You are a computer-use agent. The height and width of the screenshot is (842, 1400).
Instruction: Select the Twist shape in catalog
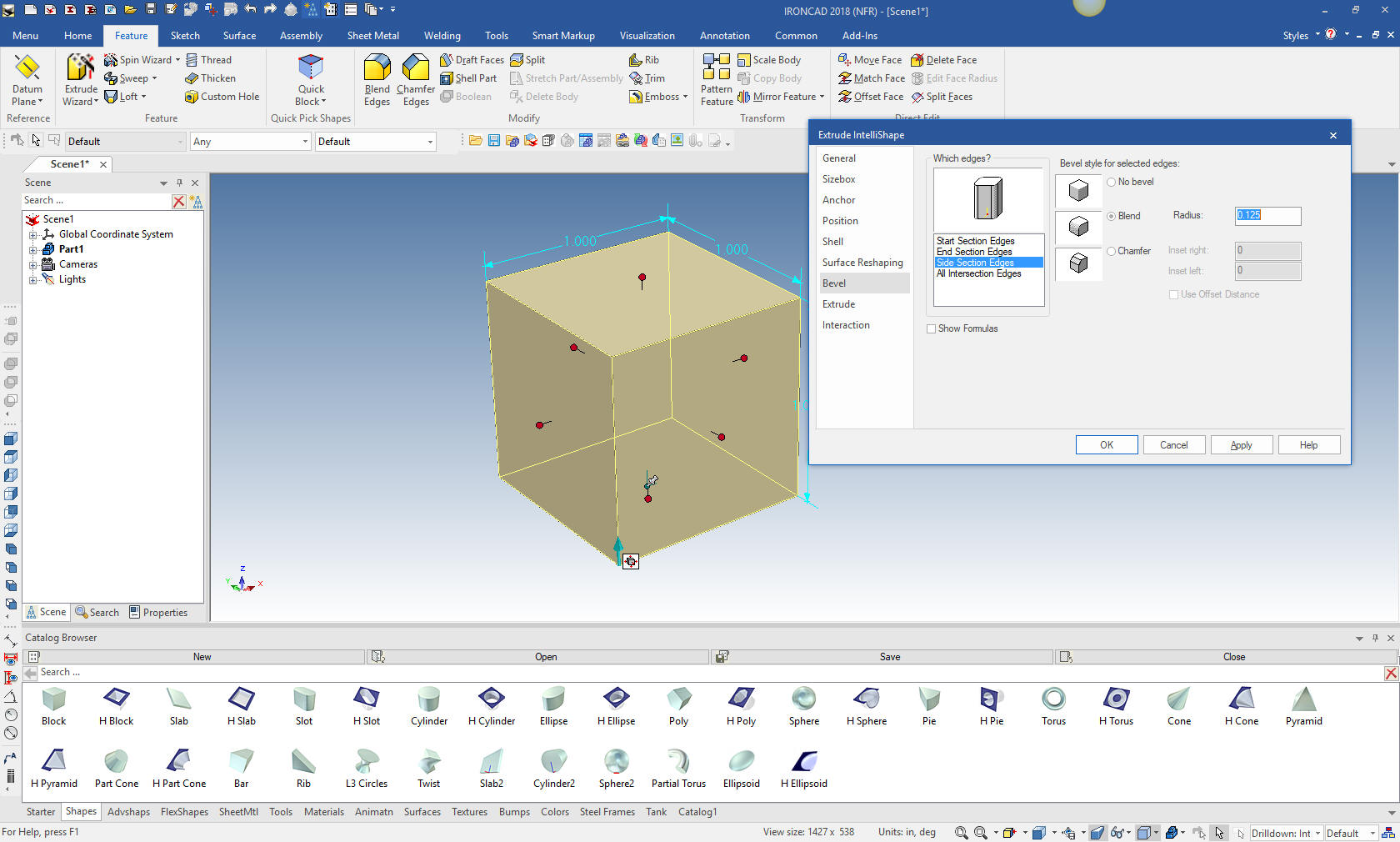(428, 769)
